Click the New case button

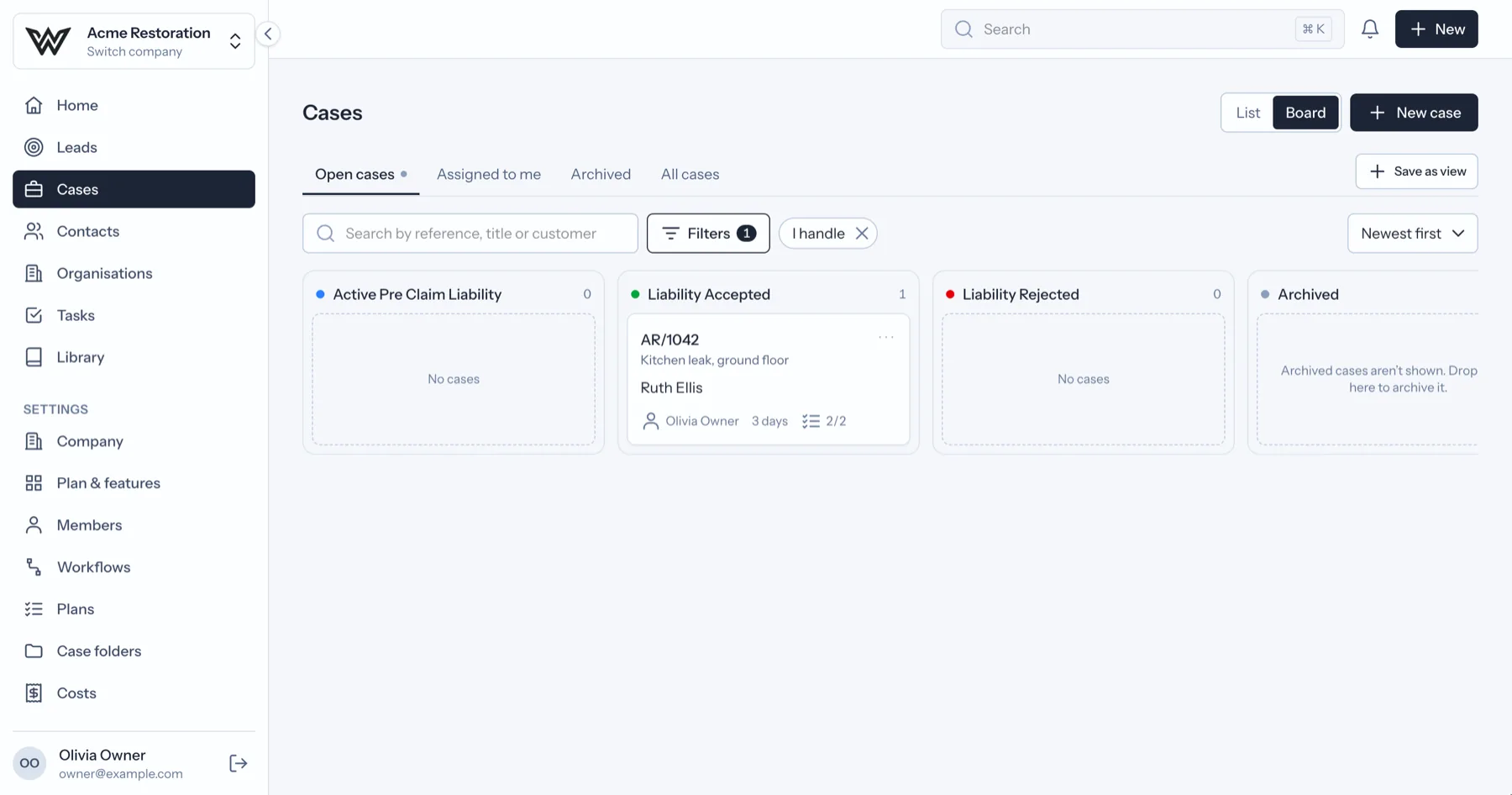(x=1414, y=113)
